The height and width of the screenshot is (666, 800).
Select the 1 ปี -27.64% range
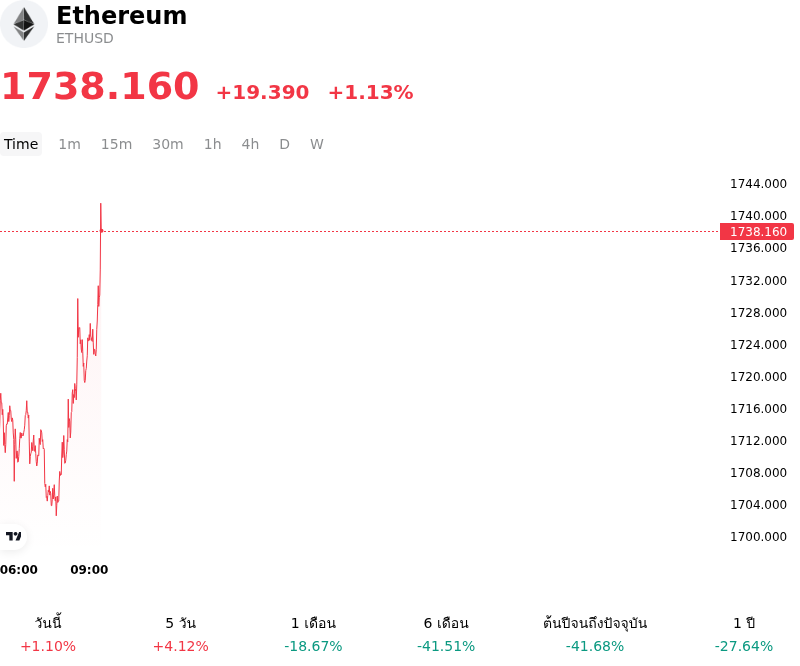[744, 634]
